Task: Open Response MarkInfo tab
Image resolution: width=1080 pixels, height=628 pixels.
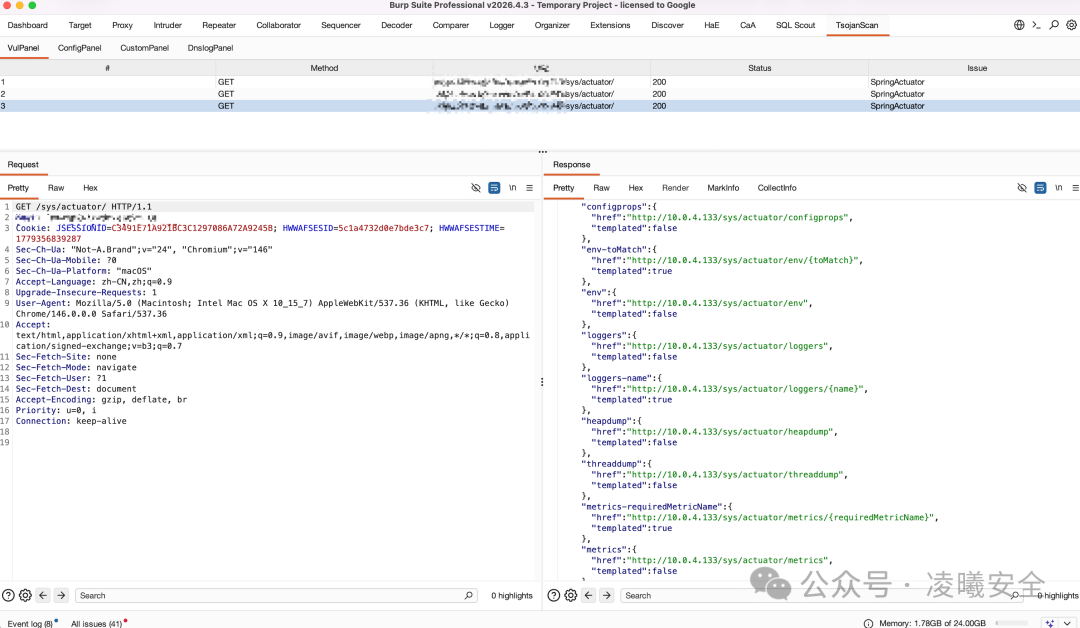Action: pyautogui.click(x=723, y=188)
